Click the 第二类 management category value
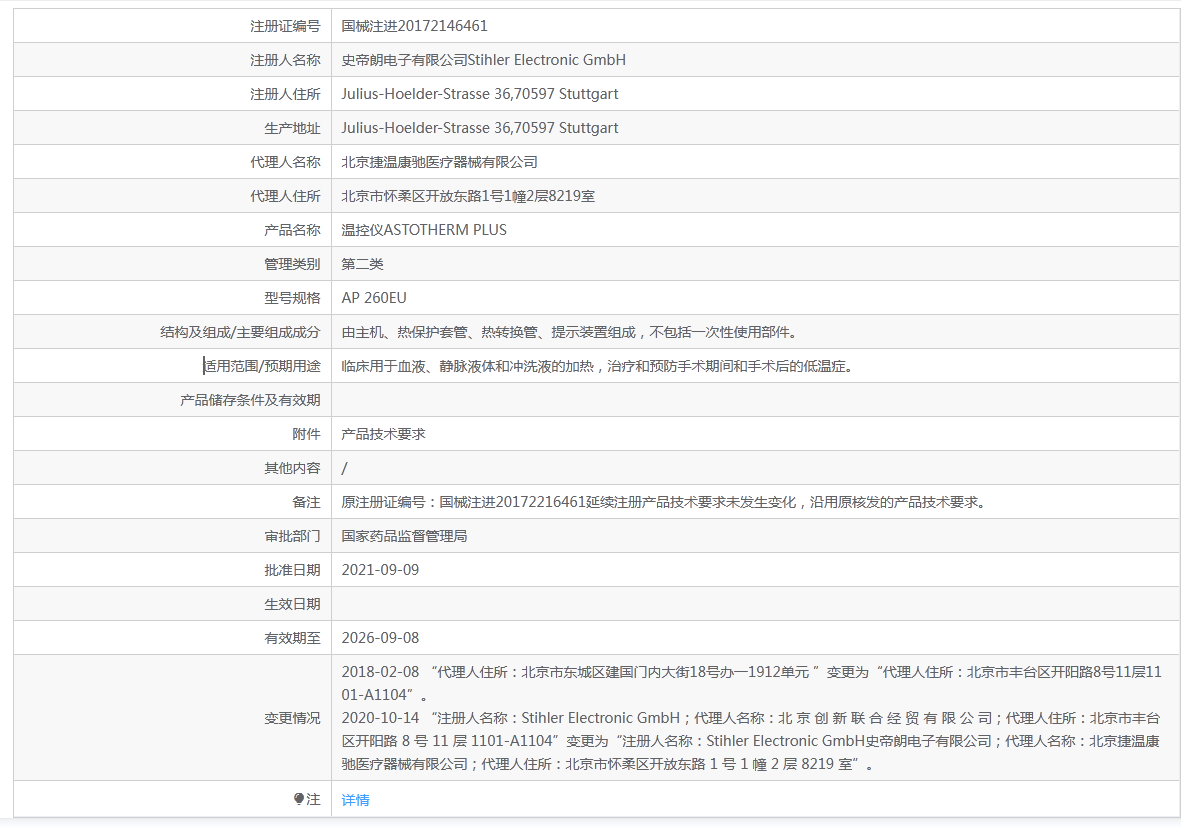1181x827 pixels. (362, 264)
